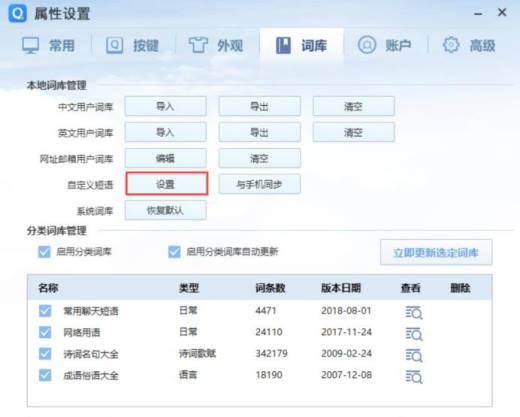
Task: Toggle 启用分类词库自动更新 checkbox
Action: 174,252
